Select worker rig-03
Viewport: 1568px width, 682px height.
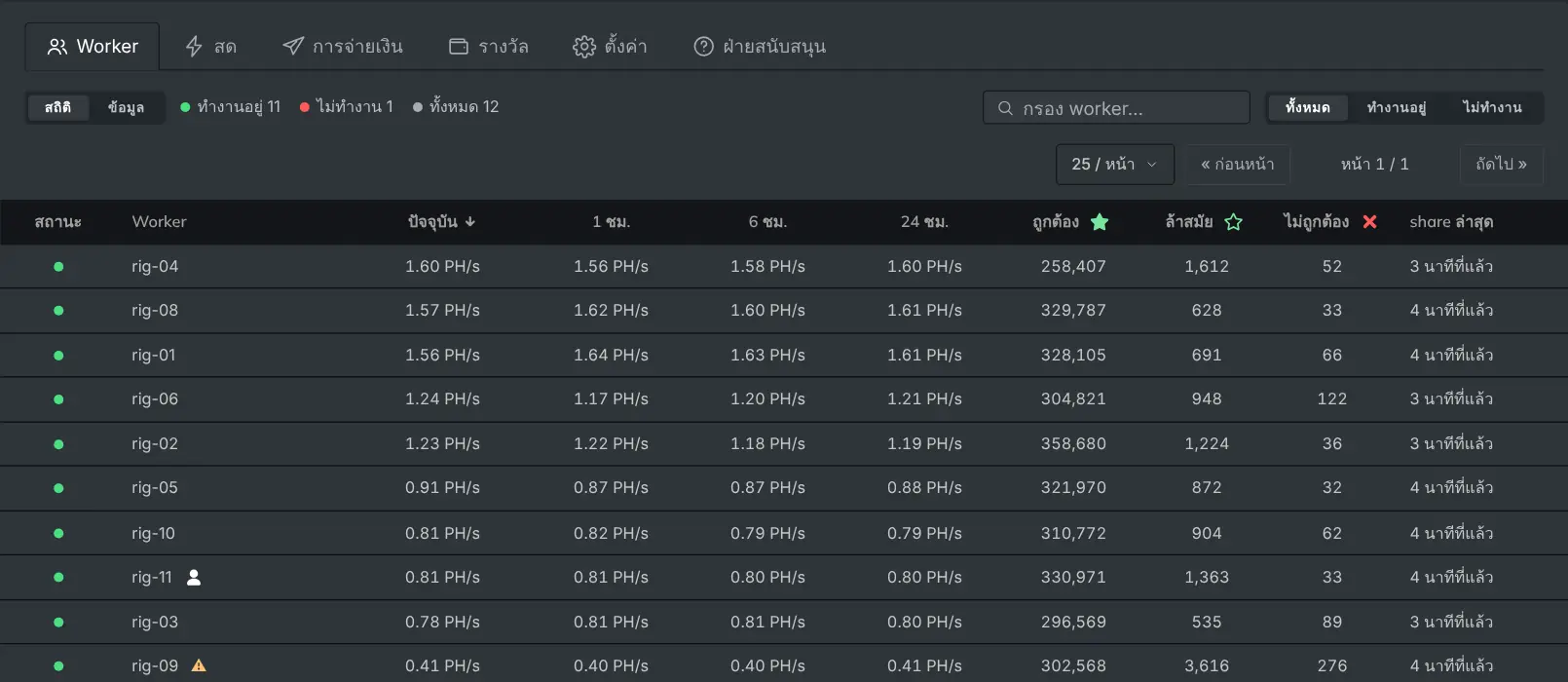pos(155,623)
